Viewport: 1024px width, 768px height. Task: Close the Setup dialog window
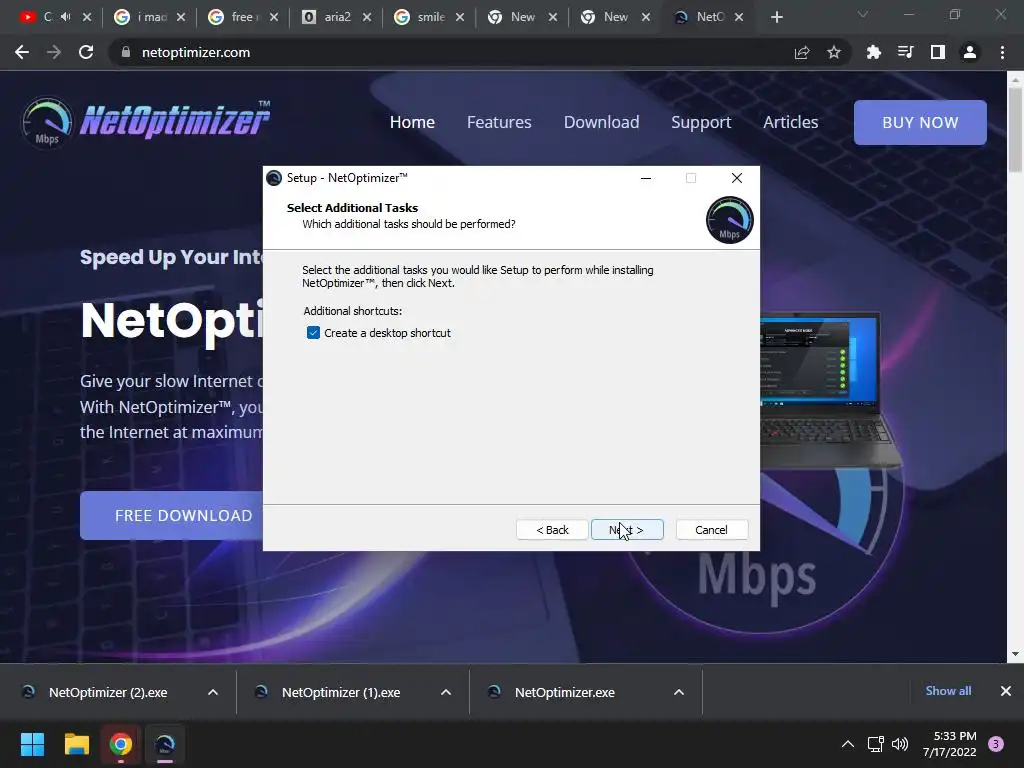tap(737, 178)
